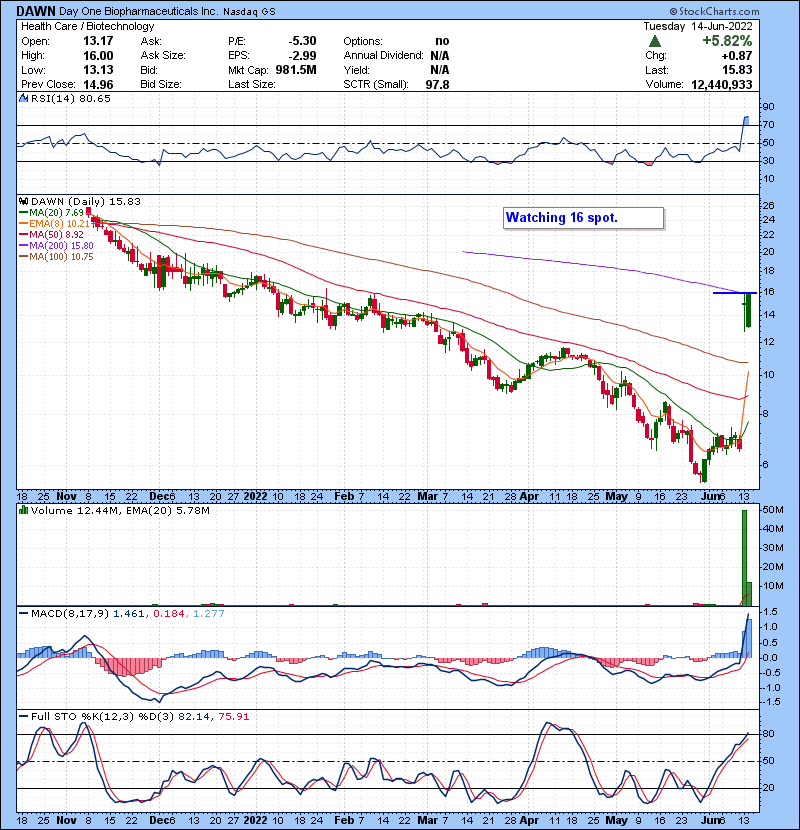Click the green volume bars icon

click(x=23, y=510)
